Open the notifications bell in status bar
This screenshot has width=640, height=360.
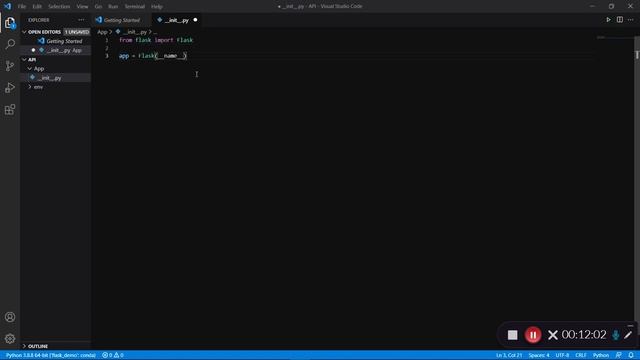(631, 355)
